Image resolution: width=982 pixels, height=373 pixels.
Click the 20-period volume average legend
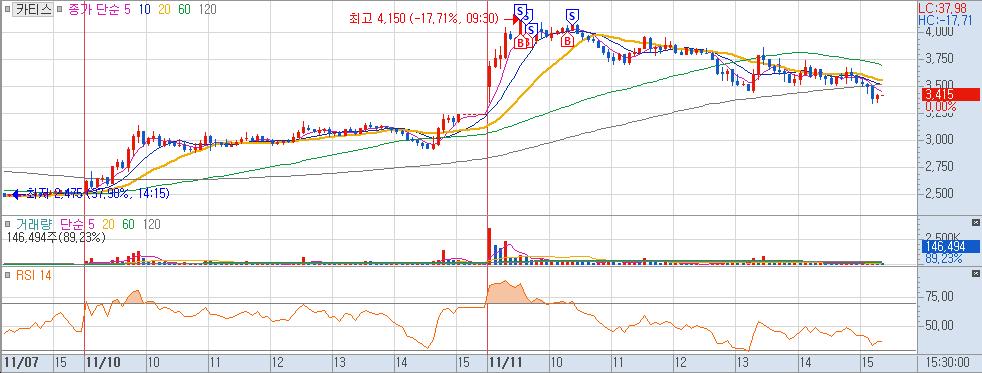108,225
